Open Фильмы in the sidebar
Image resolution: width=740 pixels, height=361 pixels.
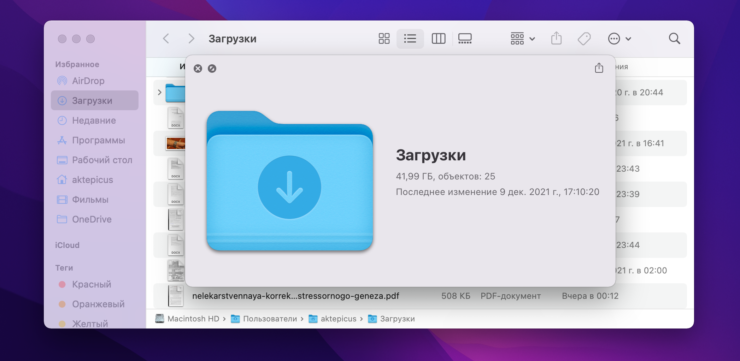(x=94, y=200)
